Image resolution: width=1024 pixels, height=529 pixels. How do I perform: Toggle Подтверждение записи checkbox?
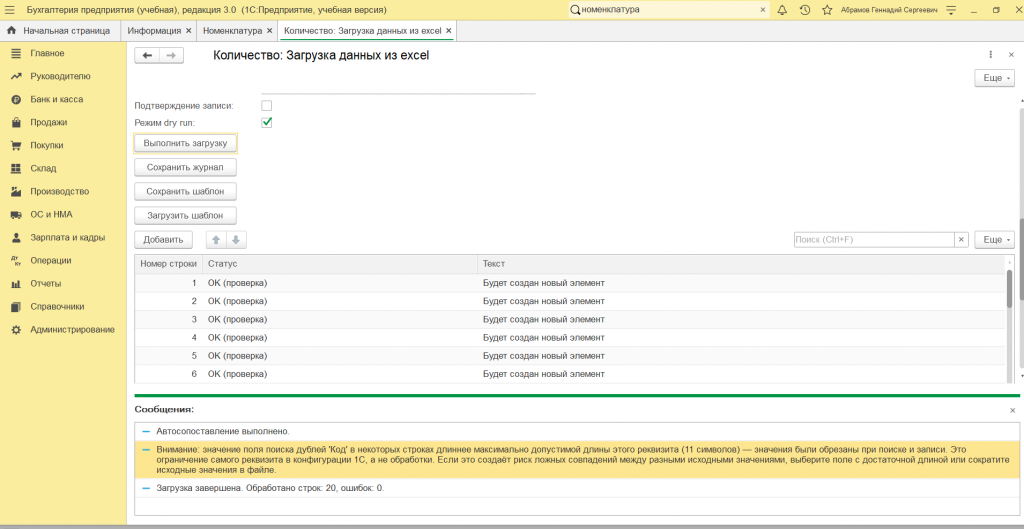(x=266, y=105)
